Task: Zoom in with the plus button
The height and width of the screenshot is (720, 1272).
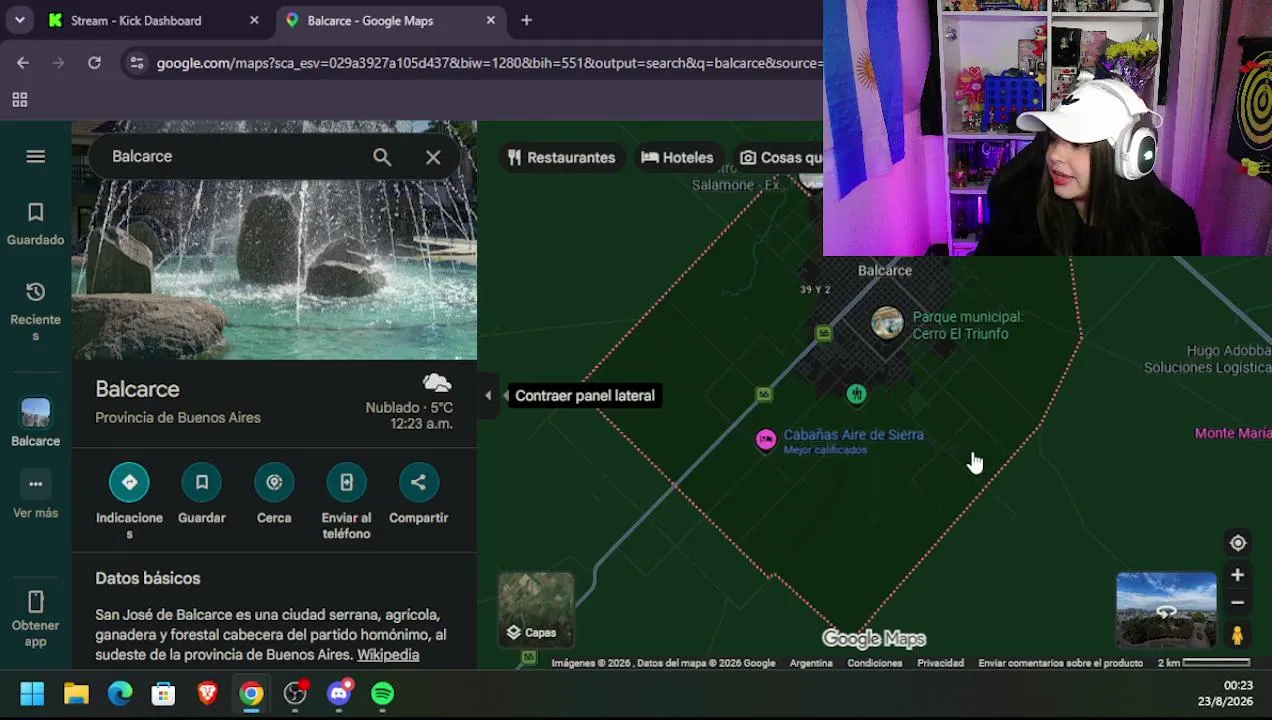Action: pyautogui.click(x=1237, y=575)
